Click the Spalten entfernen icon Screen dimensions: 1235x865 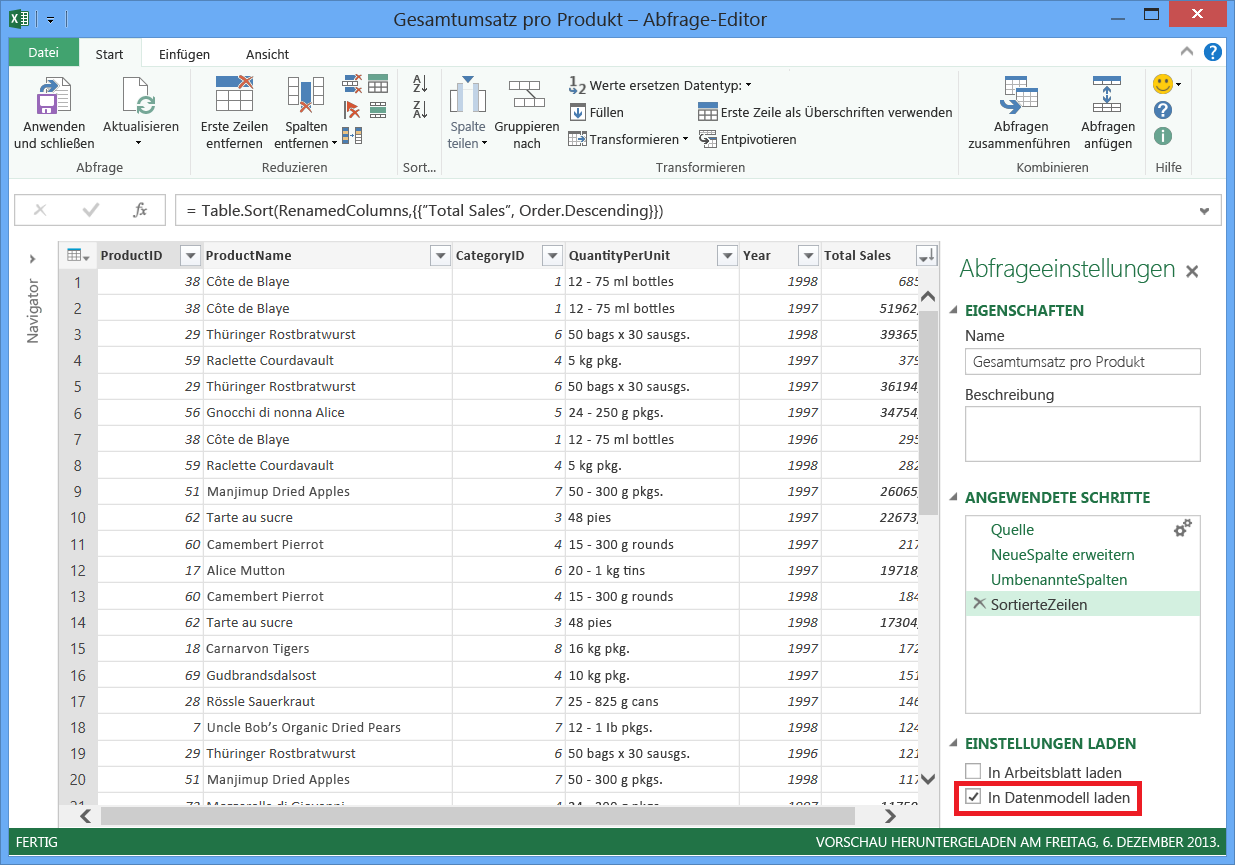point(306,95)
